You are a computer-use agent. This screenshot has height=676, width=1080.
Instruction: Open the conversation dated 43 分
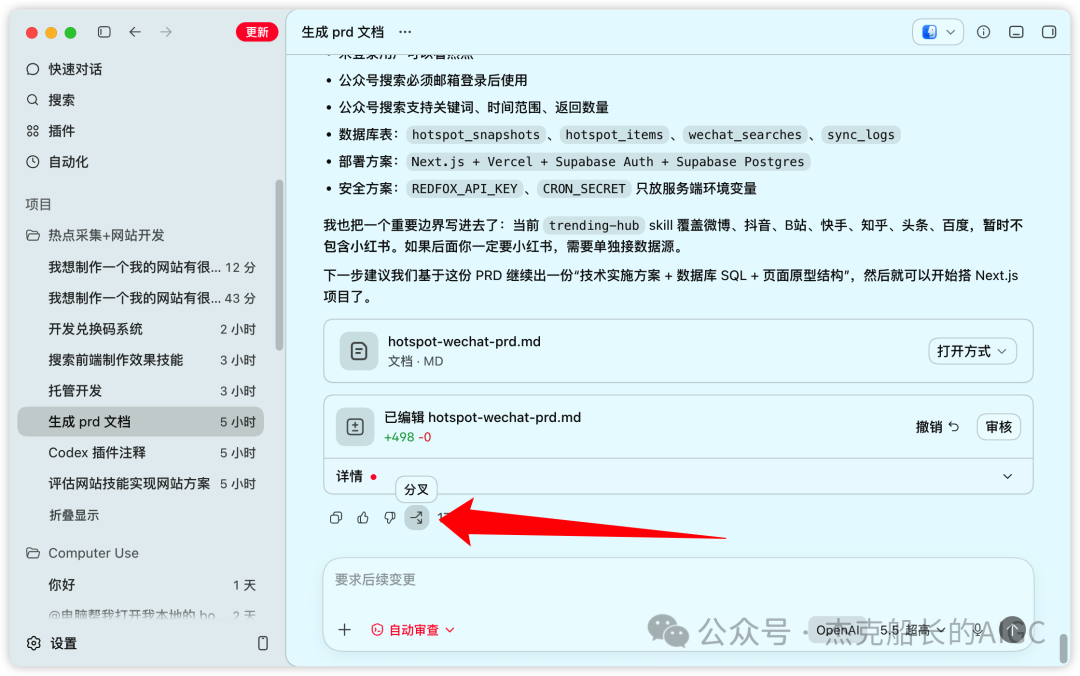[141, 298]
